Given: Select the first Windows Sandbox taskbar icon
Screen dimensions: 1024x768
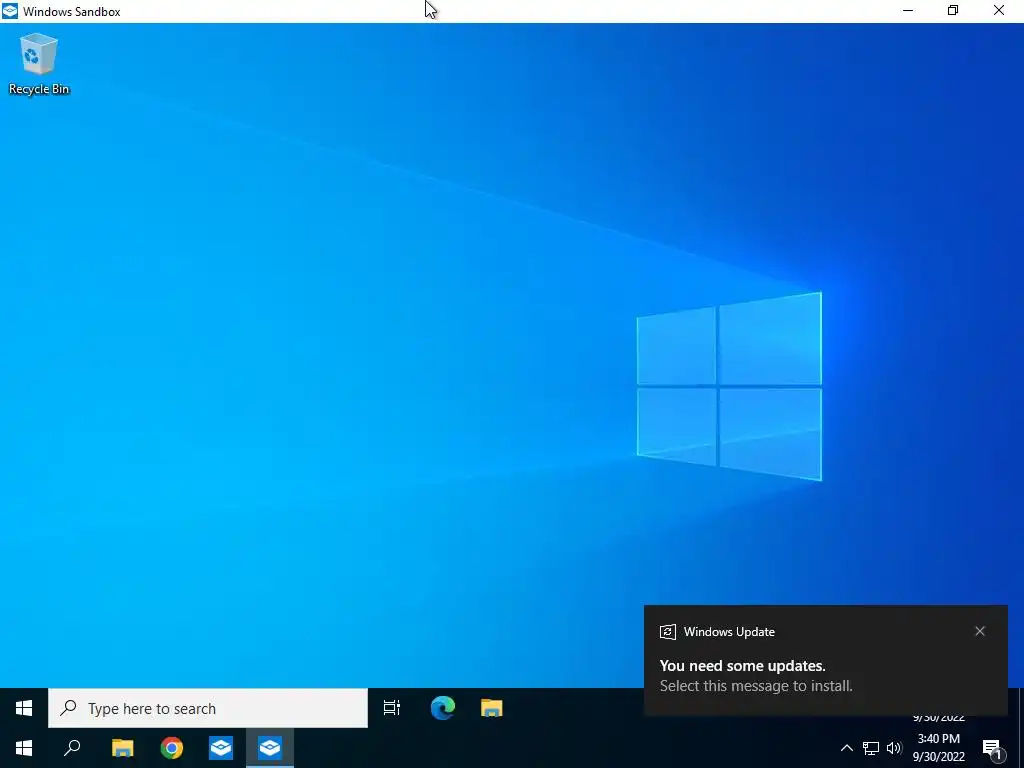Looking at the screenshot, I should pyautogui.click(x=221, y=748).
